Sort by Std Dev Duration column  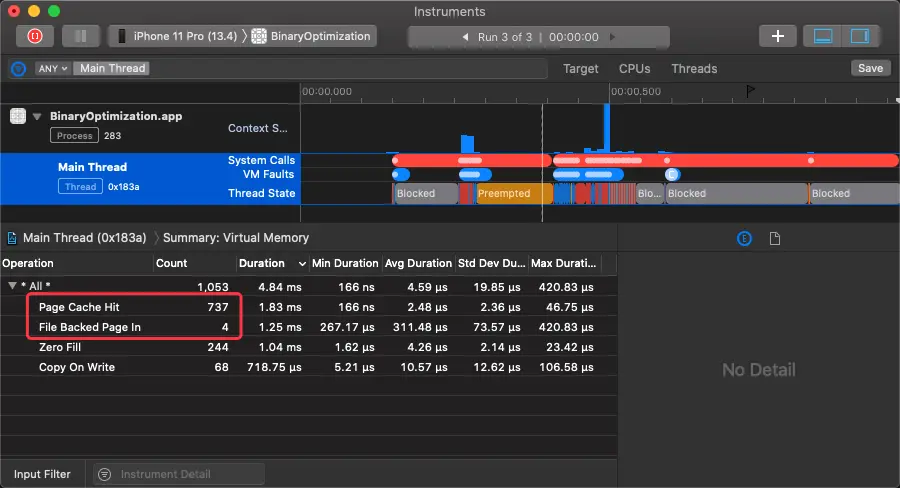click(491, 264)
